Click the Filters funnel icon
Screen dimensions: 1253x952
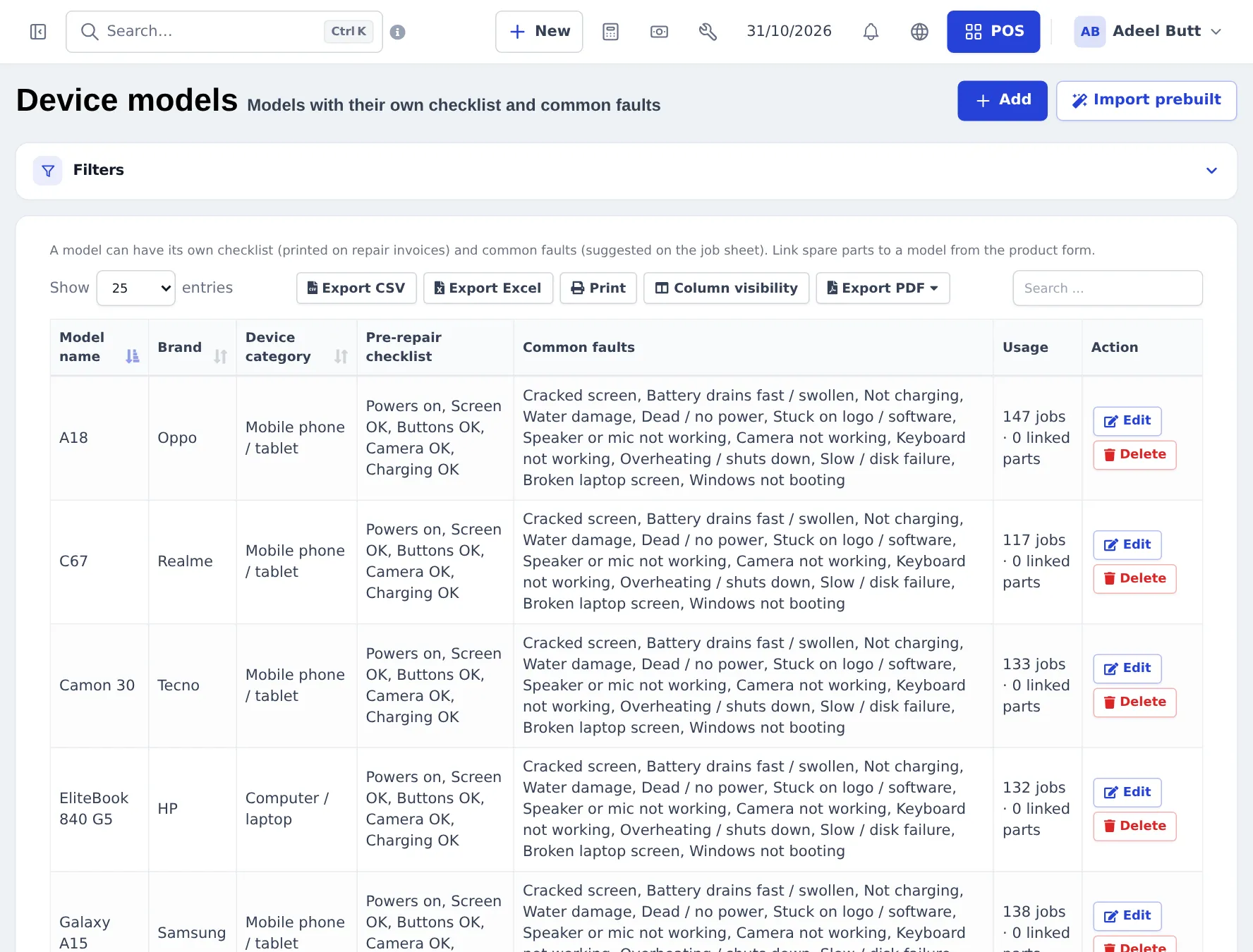(x=48, y=171)
